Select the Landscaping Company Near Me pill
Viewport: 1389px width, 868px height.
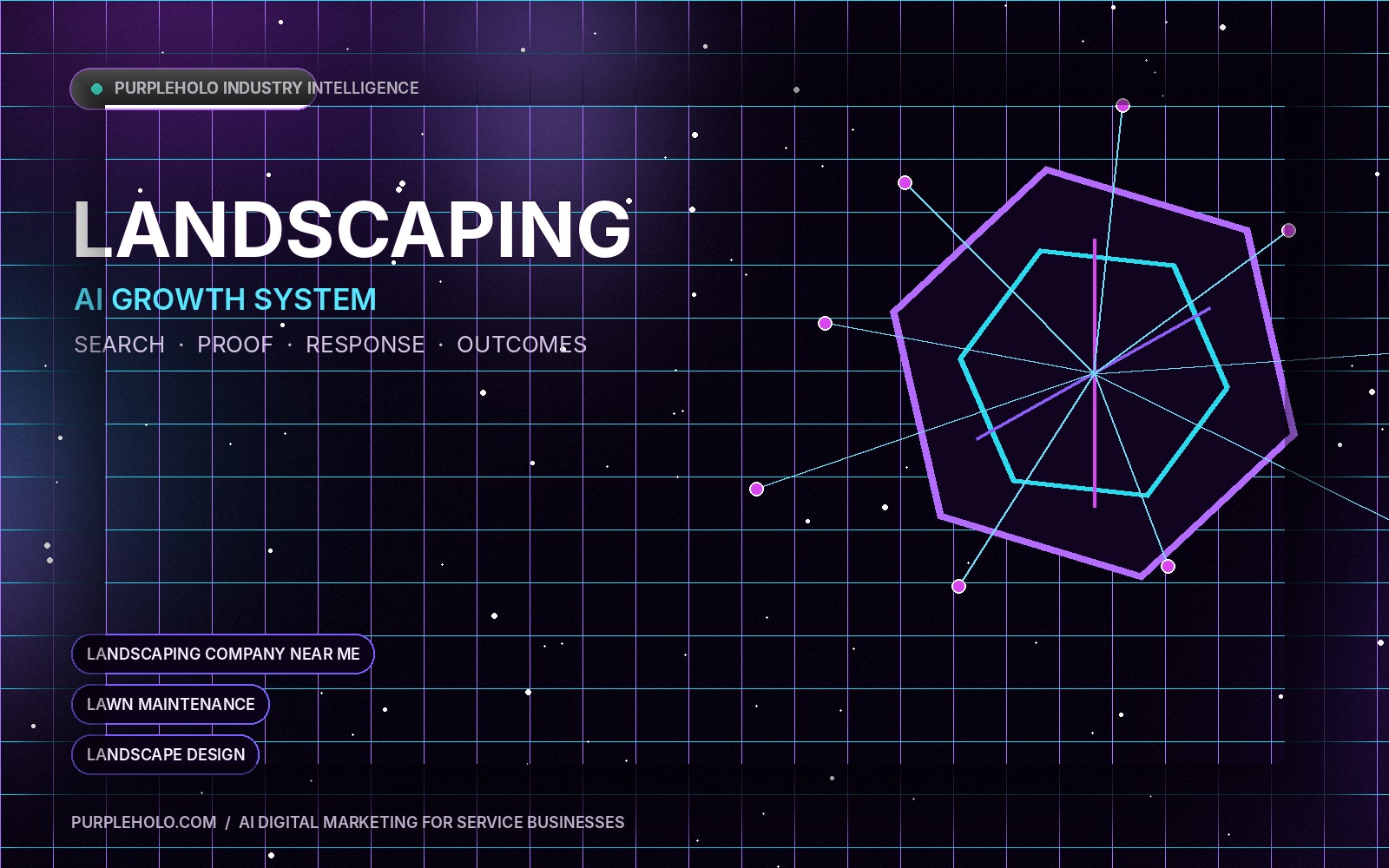point(223,654)
